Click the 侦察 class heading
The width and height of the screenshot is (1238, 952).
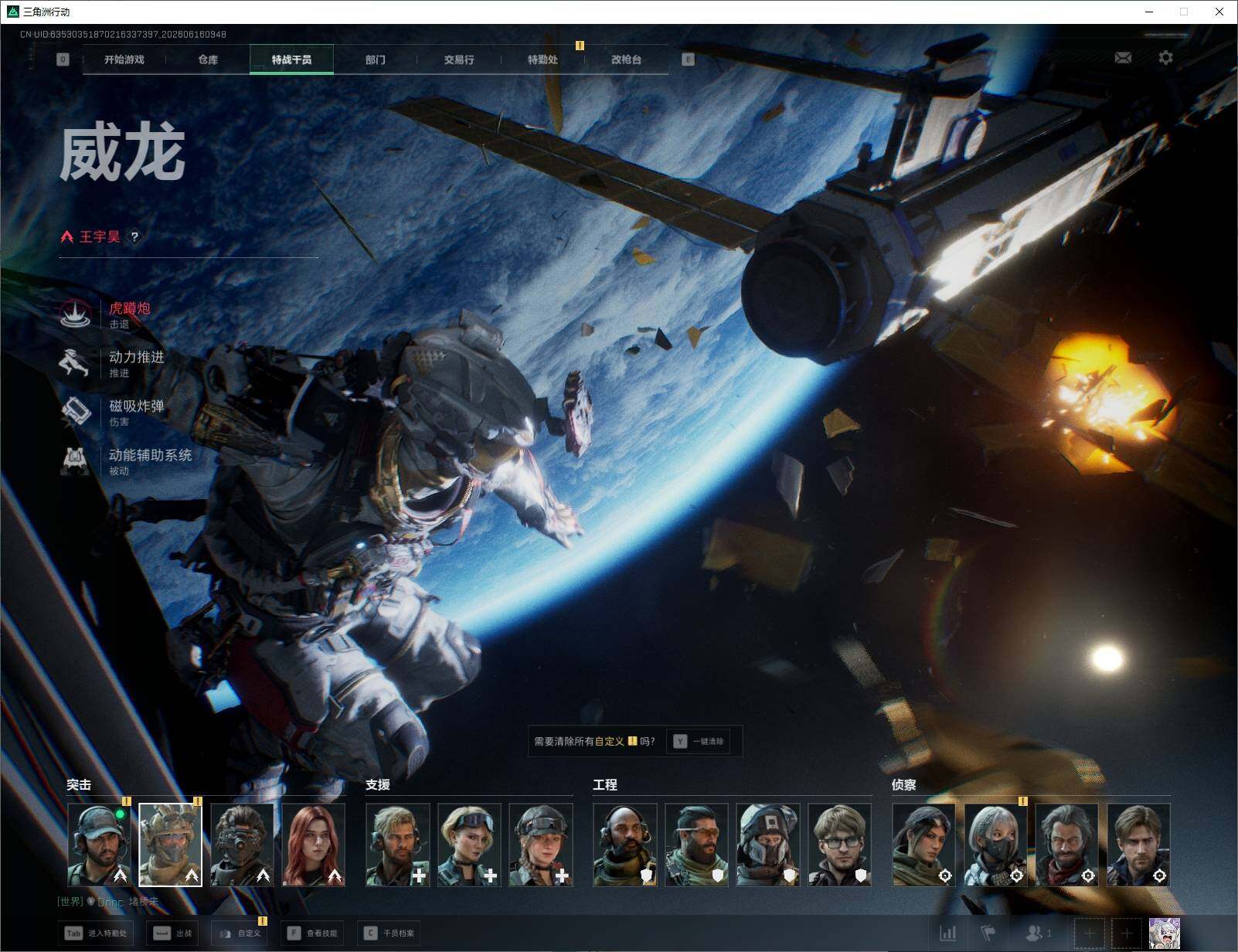coord(904,784)
